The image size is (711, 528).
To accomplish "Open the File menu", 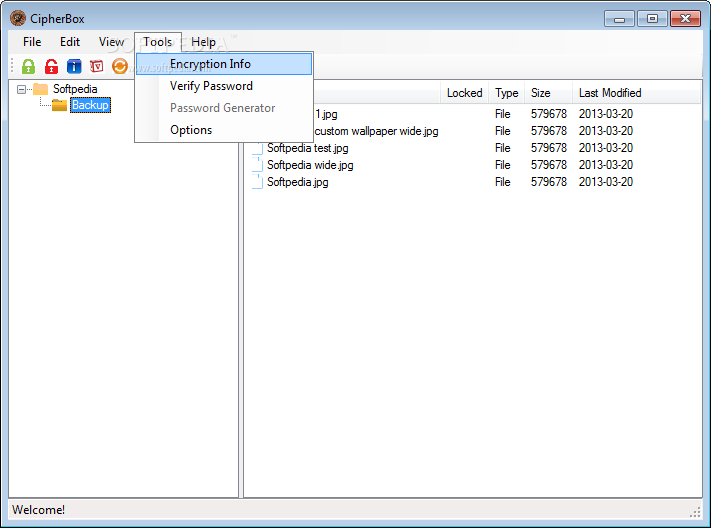I will (32, 42).
